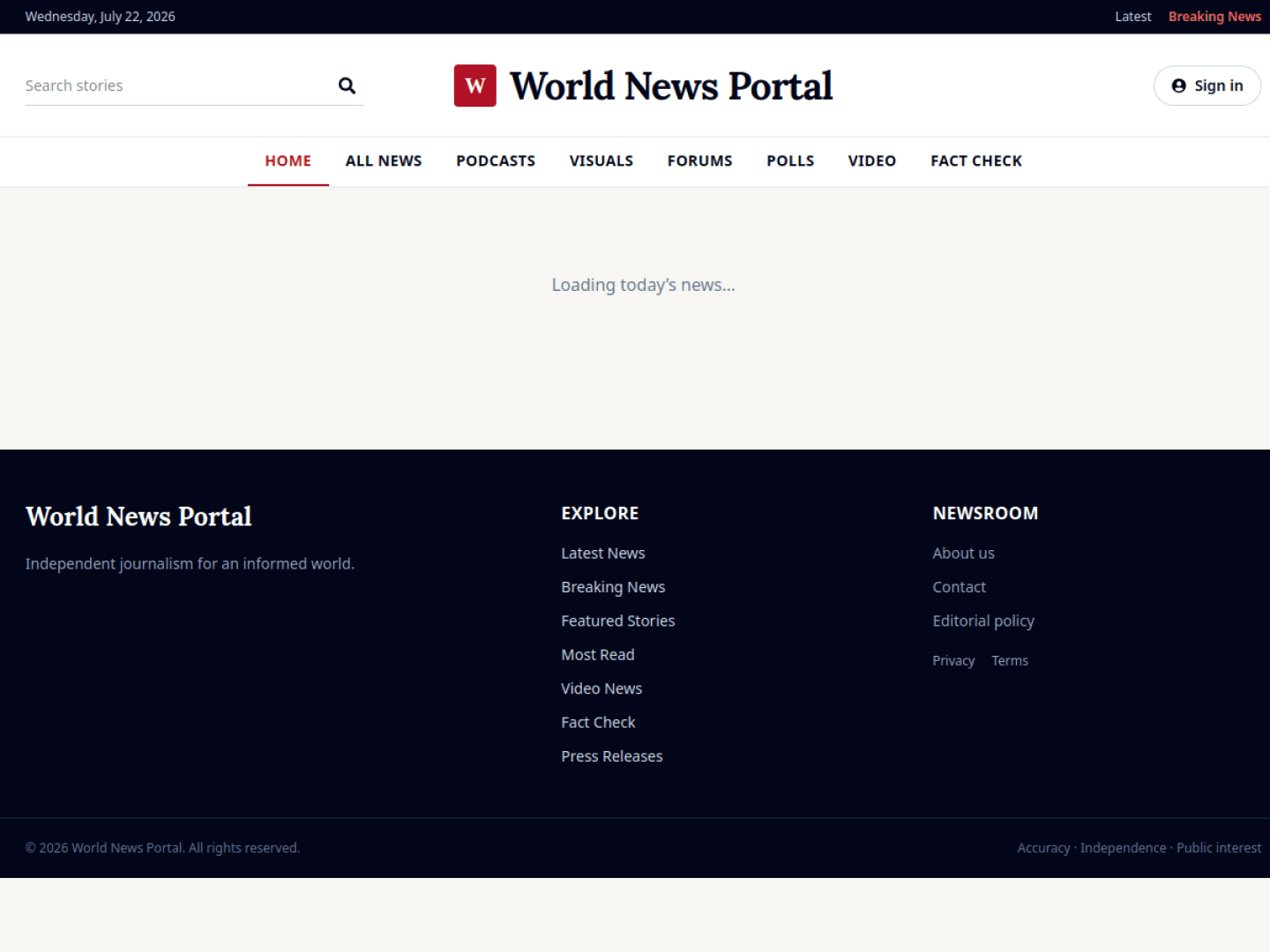Open the Terms link

[1010, 661]
